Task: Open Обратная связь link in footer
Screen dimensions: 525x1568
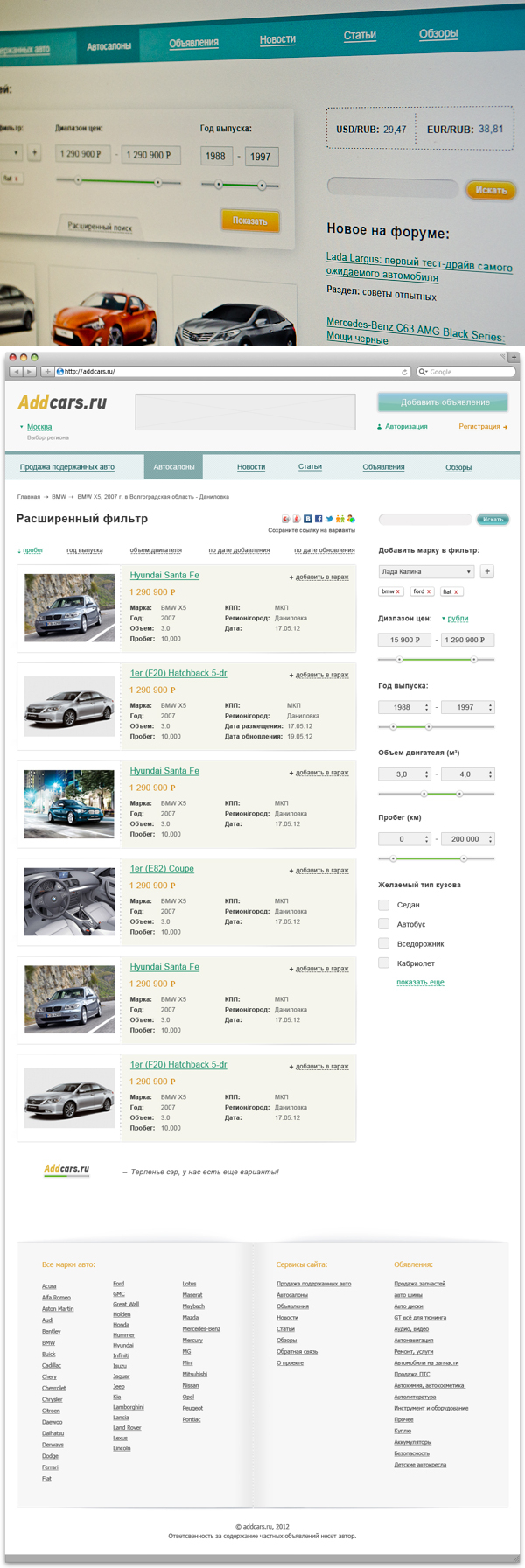Action: 297,1351
